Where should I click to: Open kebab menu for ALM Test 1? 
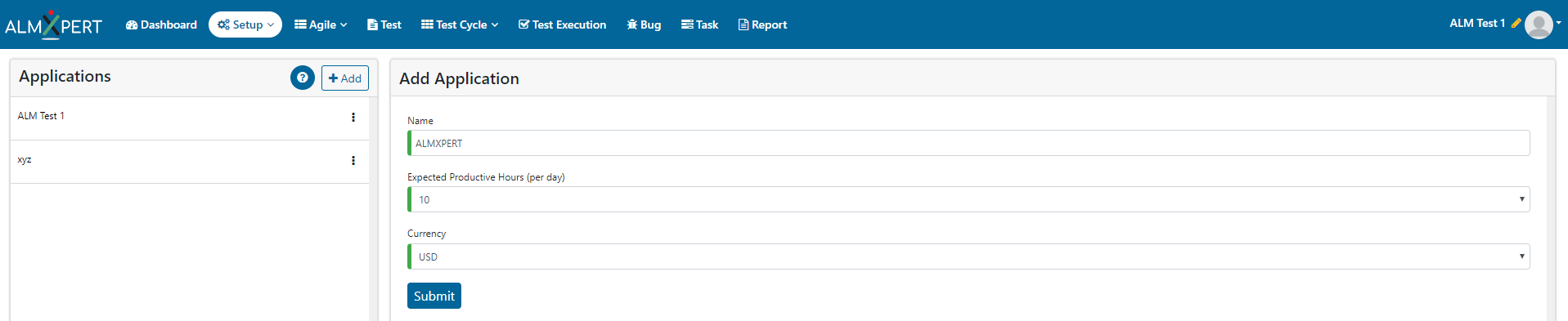(353, 118)
